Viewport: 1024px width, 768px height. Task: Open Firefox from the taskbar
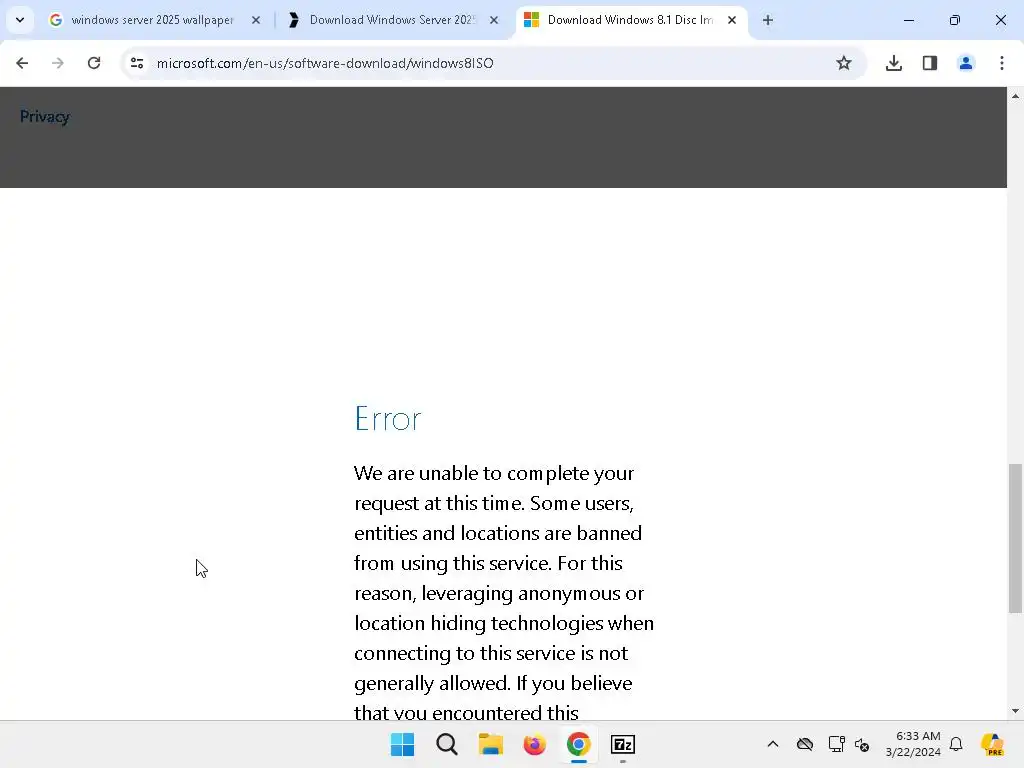[534, 744]
